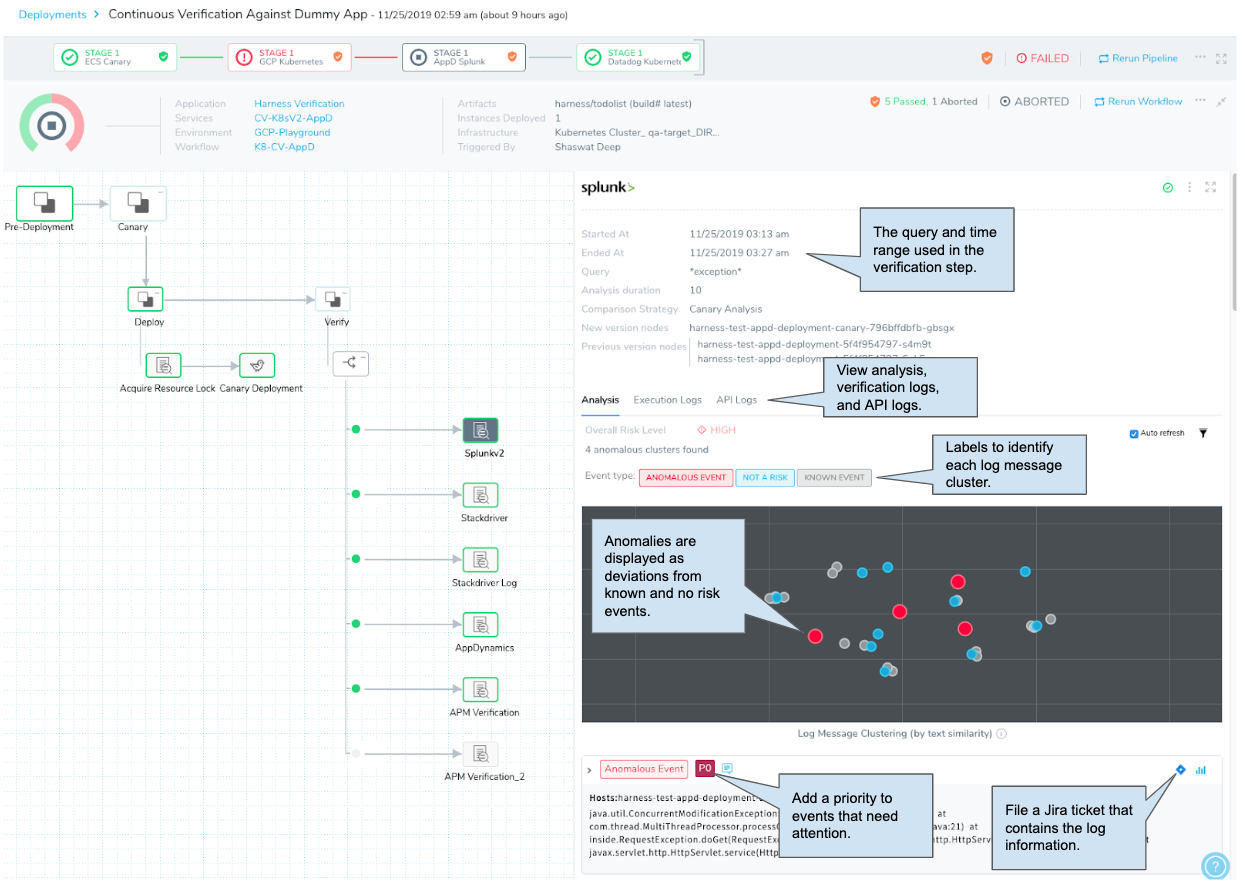Open the bar chart icon for Anomalous Event
Image resolution: width=1245 pixels, height=893 pixels.
[1200, 770]
